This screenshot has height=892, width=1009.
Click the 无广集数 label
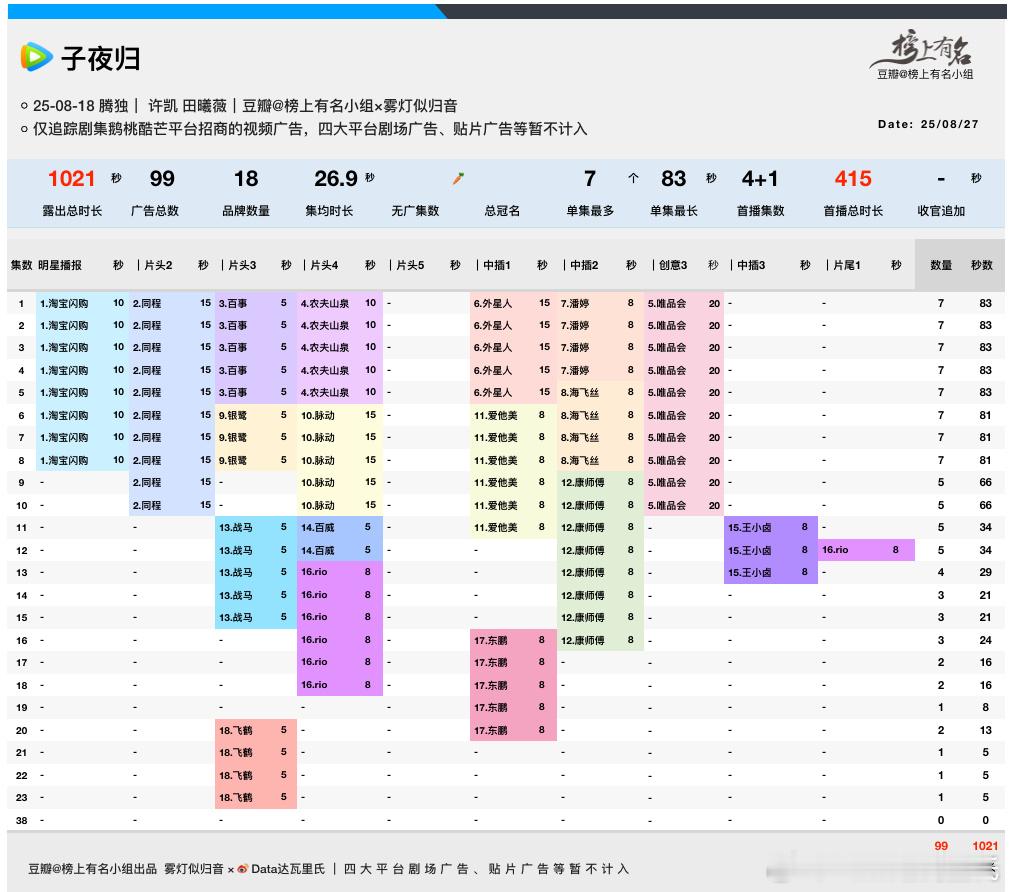[x=415, y=211]
